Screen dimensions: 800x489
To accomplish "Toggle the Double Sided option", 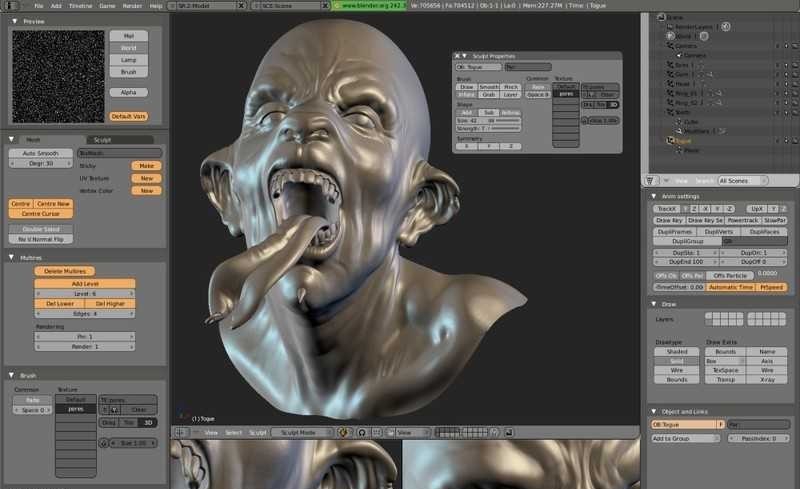I will (x=41, y=229).
